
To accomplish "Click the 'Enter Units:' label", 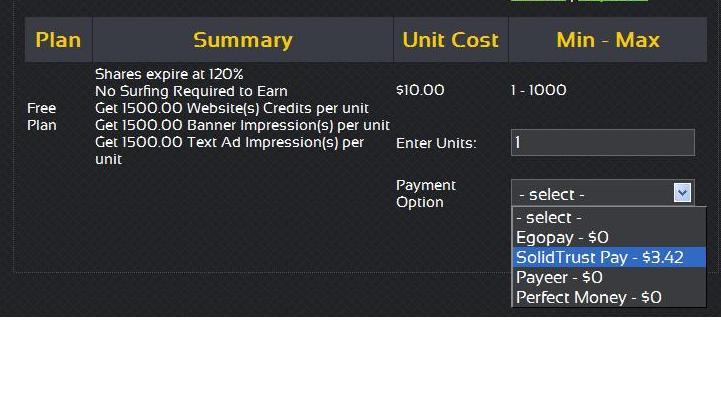I will (x=436, y=143).
